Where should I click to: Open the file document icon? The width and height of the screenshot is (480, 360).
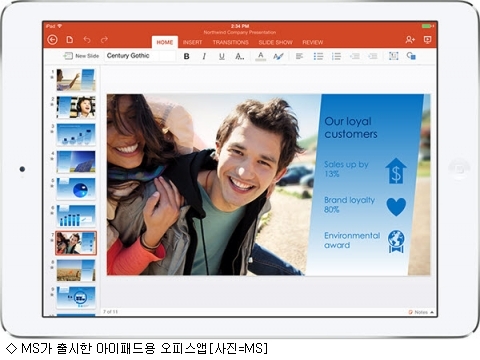click(70, 40)
